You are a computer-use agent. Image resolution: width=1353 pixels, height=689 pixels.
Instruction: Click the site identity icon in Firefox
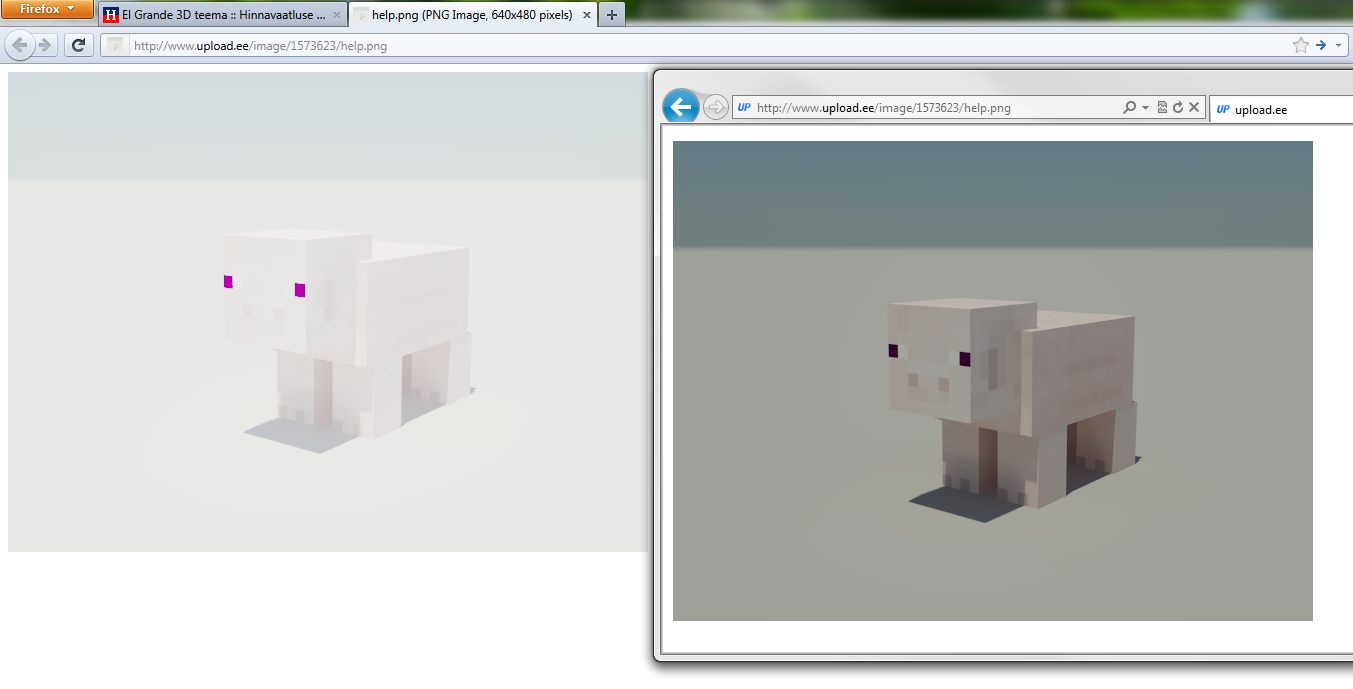(x=116, y=45)
